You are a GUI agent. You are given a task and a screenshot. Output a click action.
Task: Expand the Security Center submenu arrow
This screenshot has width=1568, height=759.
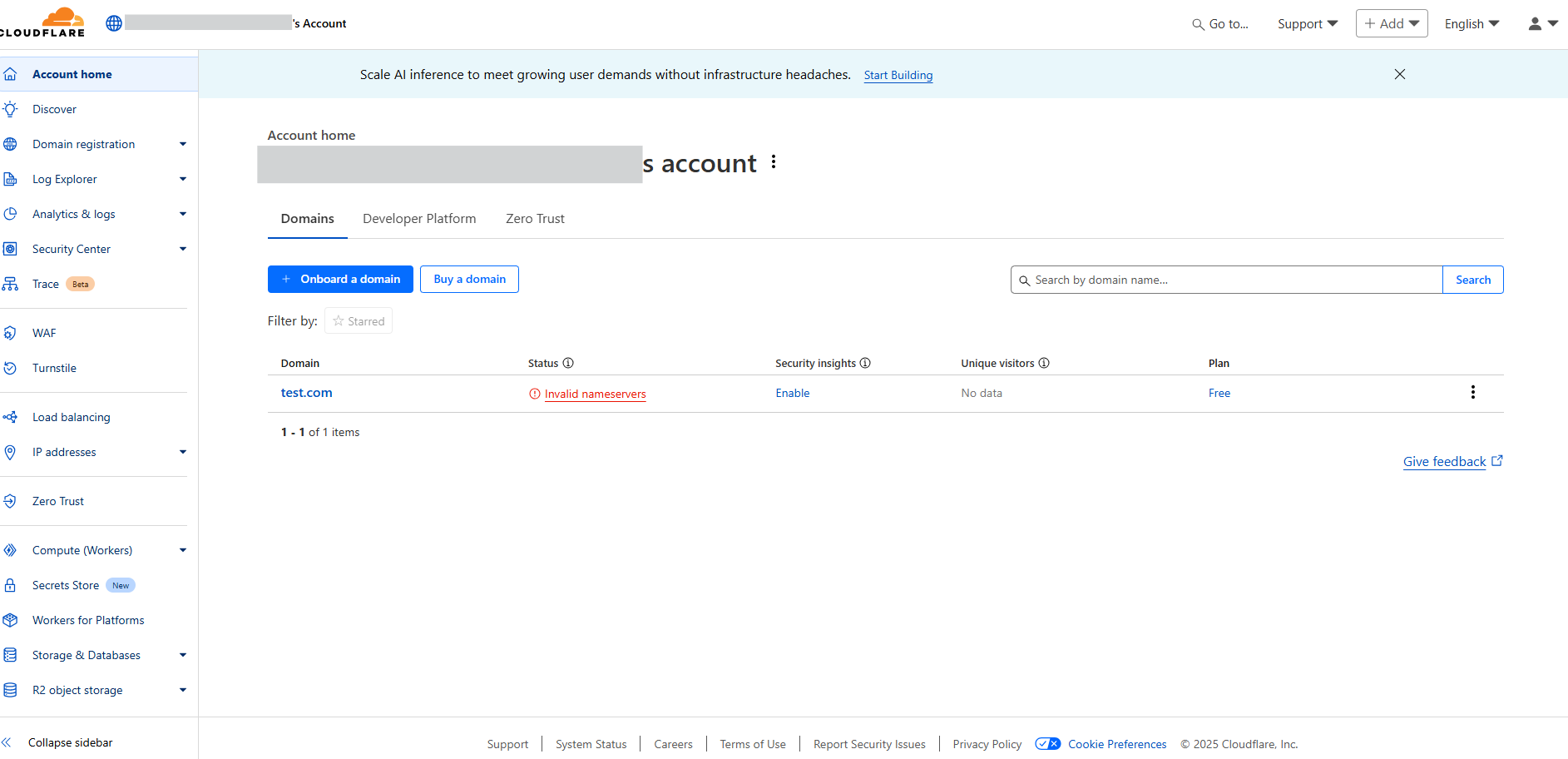click(183, 249)
